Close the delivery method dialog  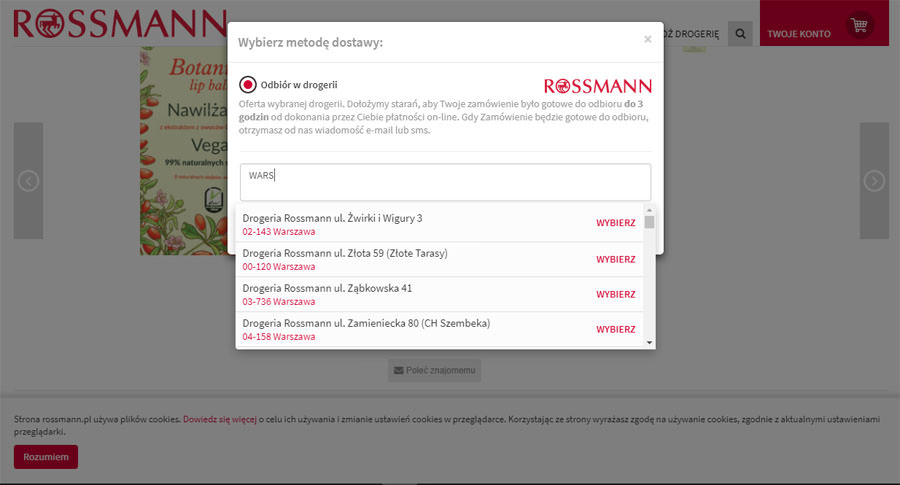647,39
